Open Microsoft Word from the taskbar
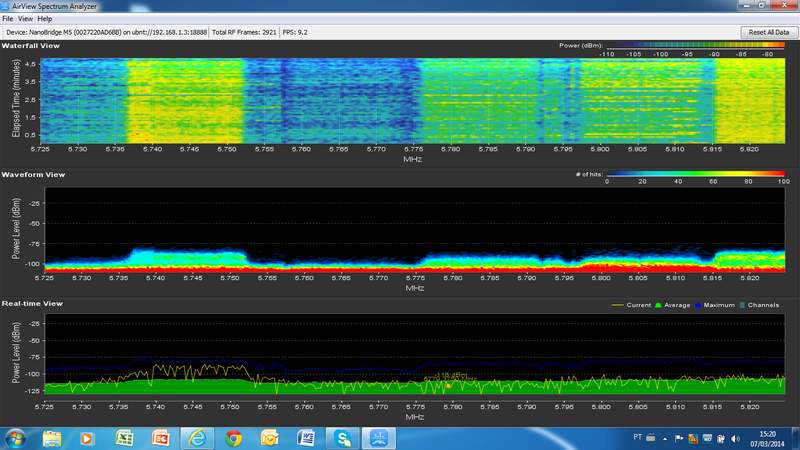Screen dimensions: 800x450 coord(307,438)
